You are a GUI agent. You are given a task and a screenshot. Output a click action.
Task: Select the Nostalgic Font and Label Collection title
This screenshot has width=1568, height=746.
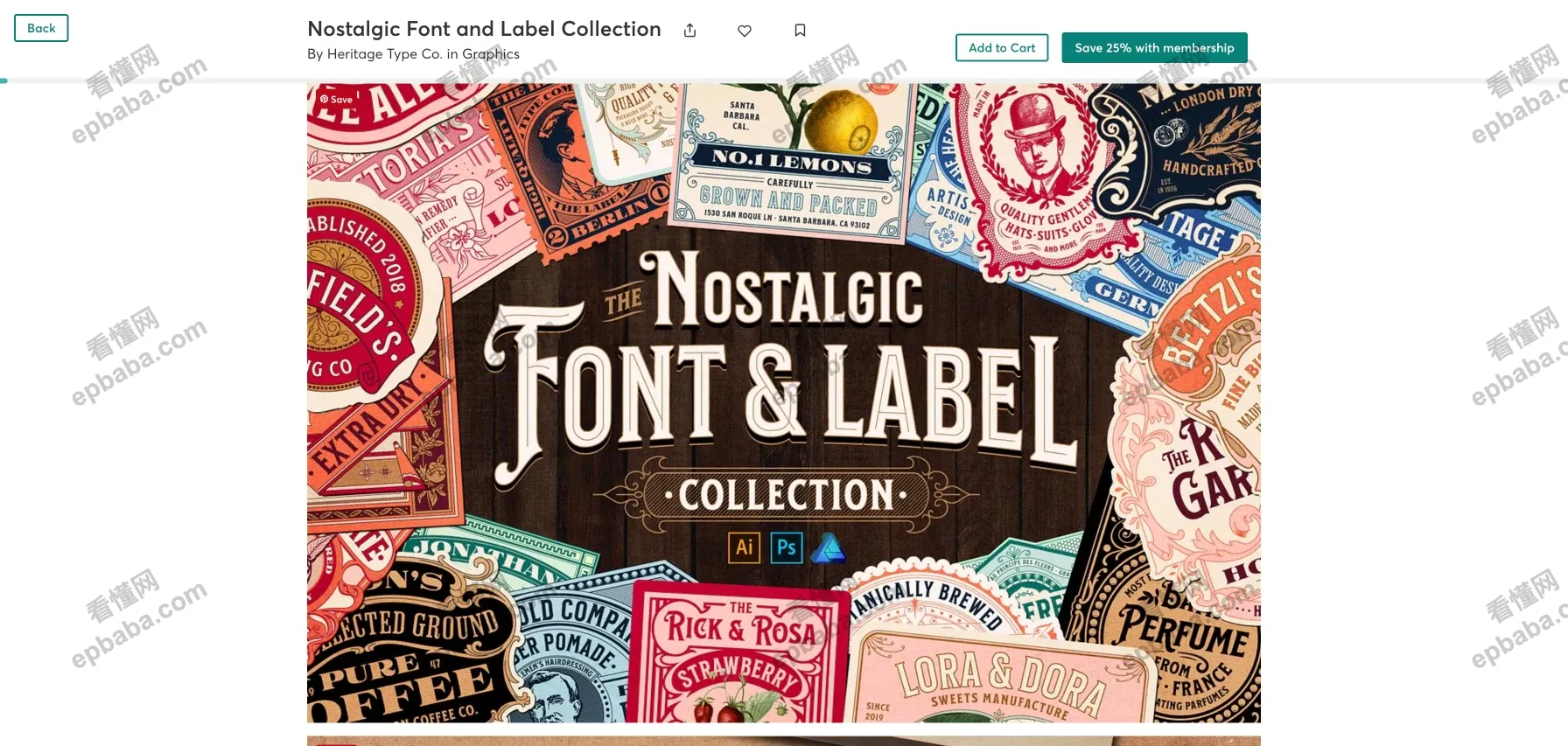(484, 29)
